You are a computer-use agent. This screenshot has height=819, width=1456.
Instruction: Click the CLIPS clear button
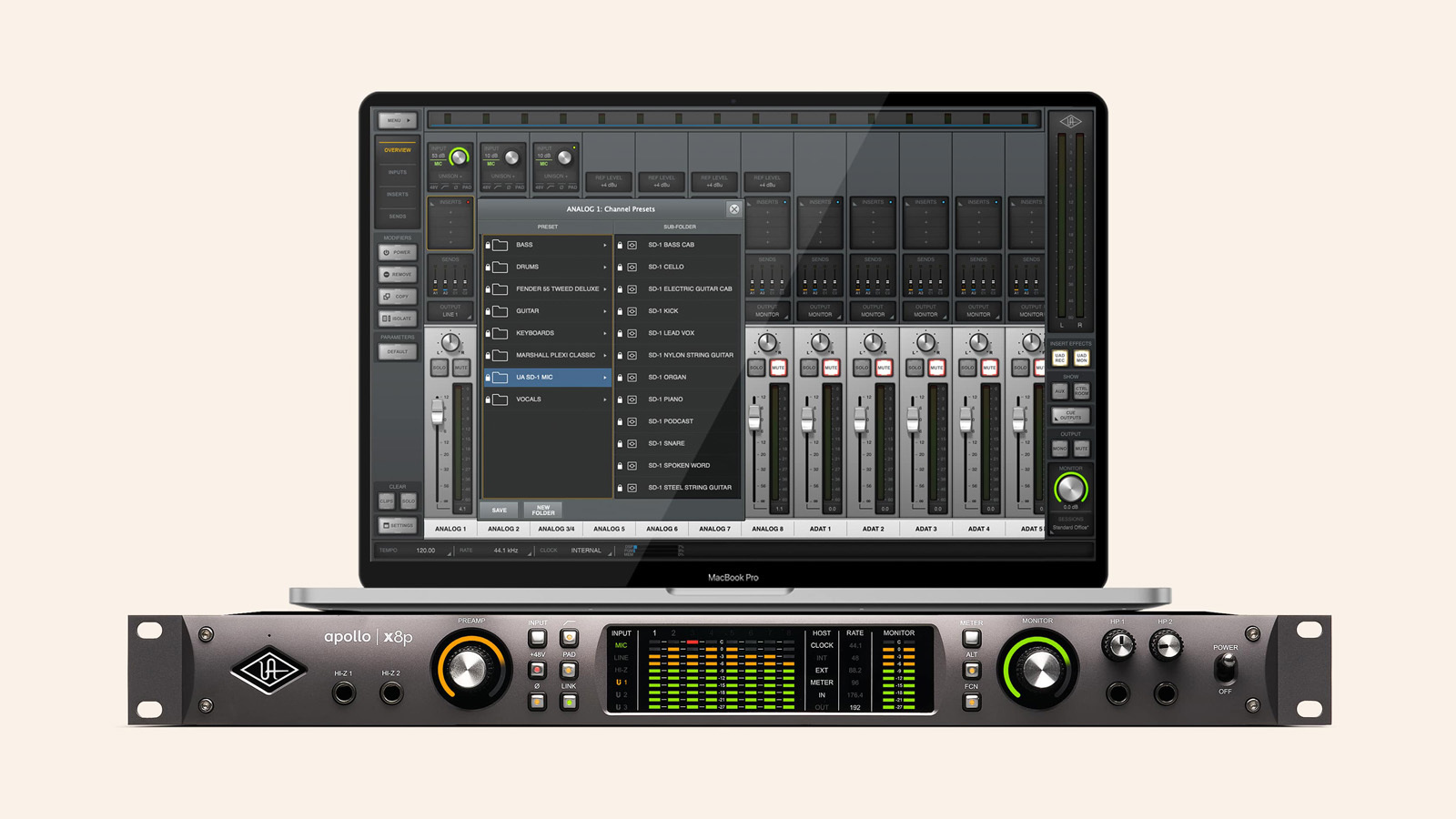[x=387, y=501]
